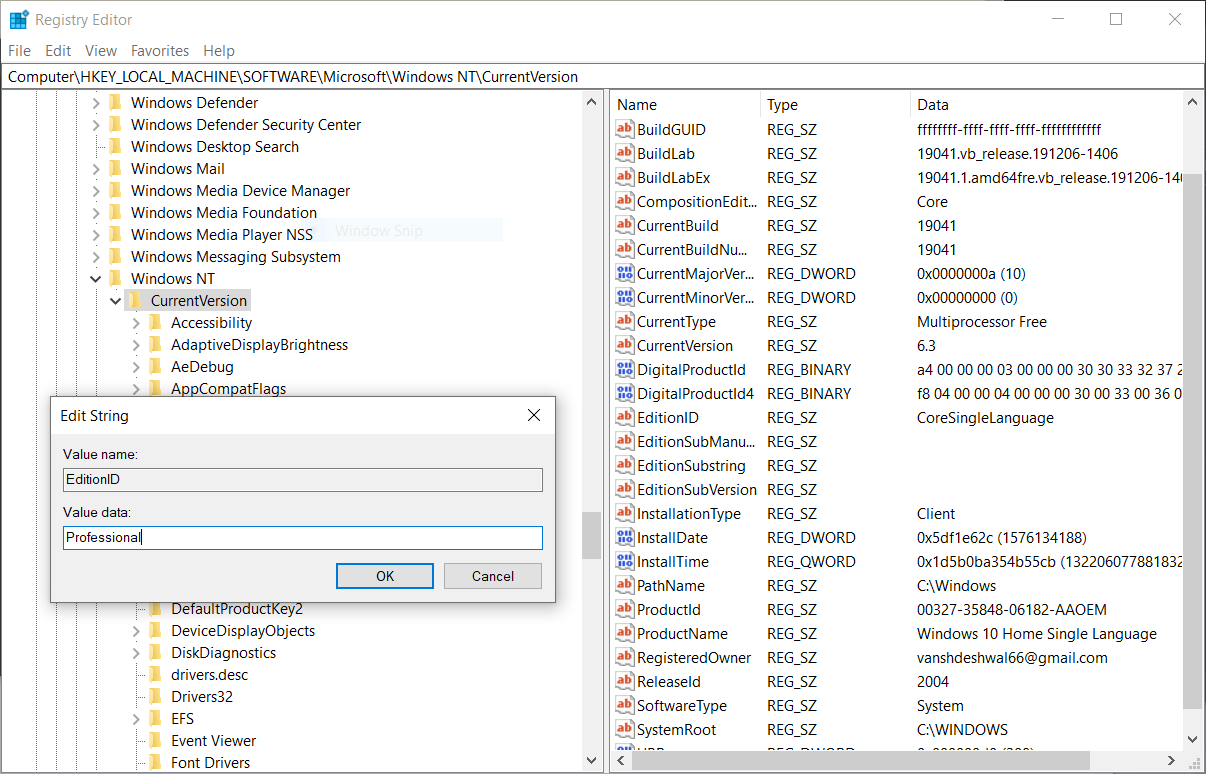Click the string icon beside SystemRoot
This screenshot has width=1206, height=774.
pyautogui.click(x=625, y=730)
